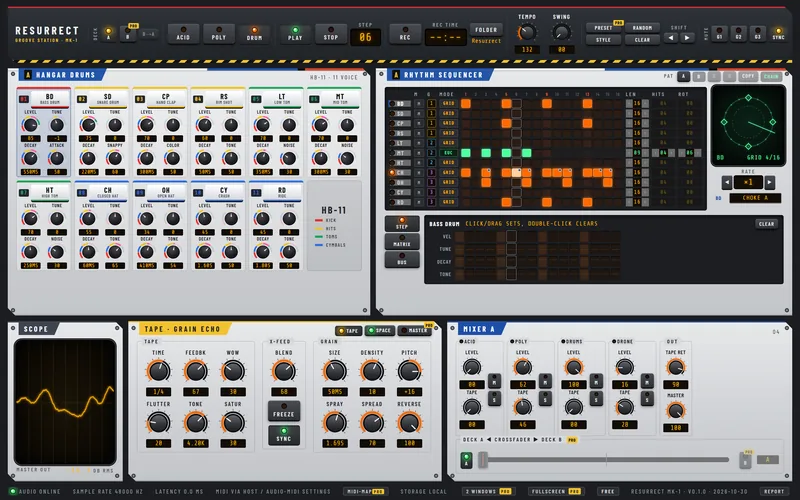800x500 pixels.
Task: Select the RS rim shot voice card
Action: [x=218, y=133]
